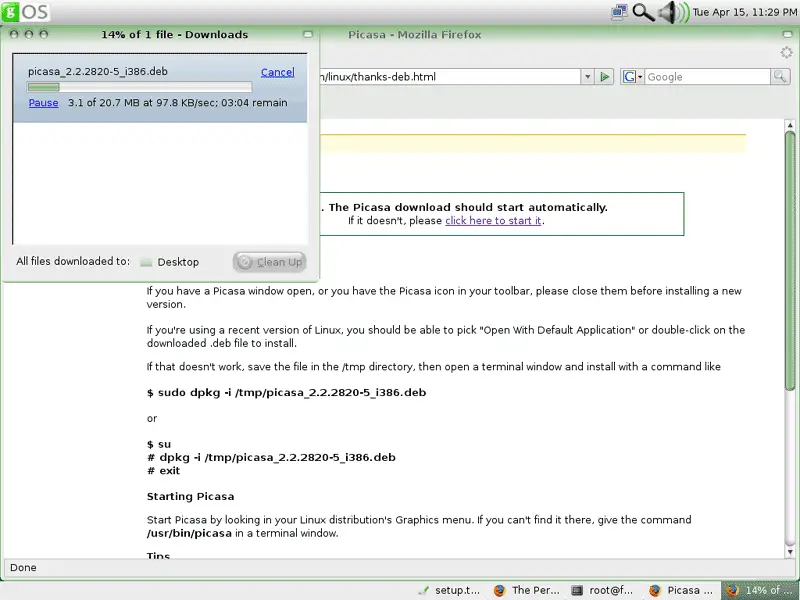Click the network connection tray icon

pos(619,12)
